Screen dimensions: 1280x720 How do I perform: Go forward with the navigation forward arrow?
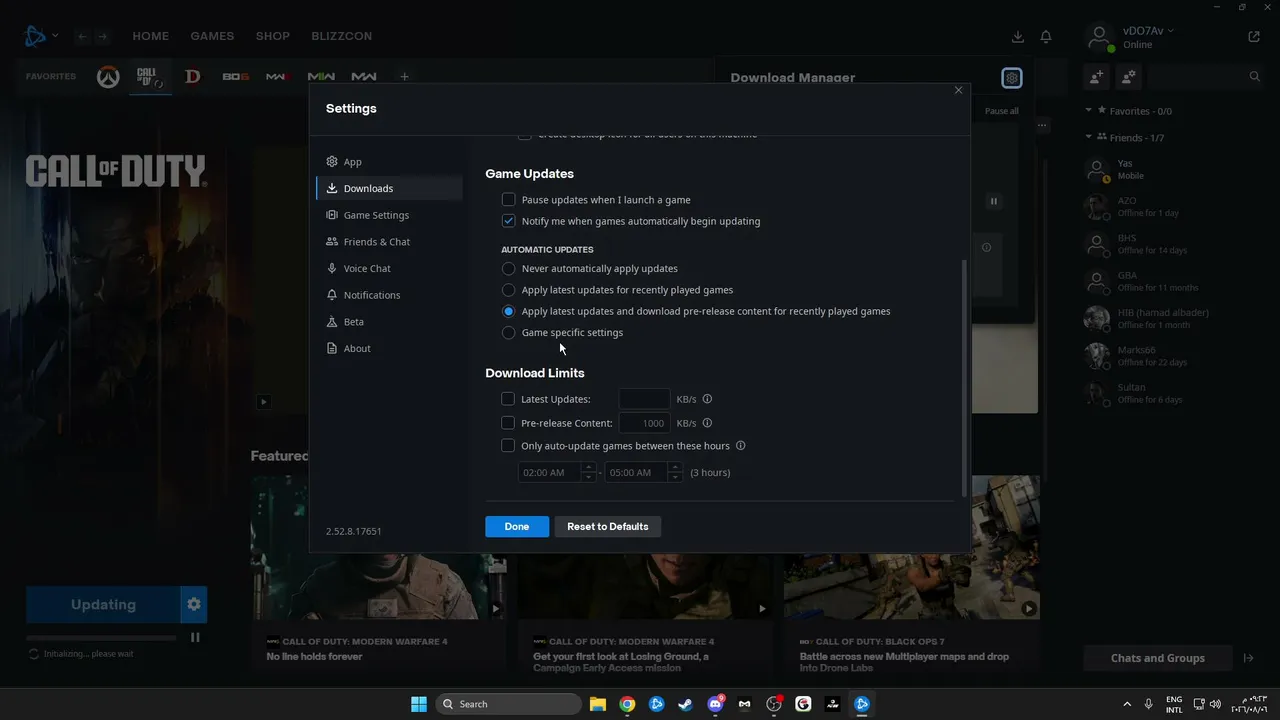105,37
